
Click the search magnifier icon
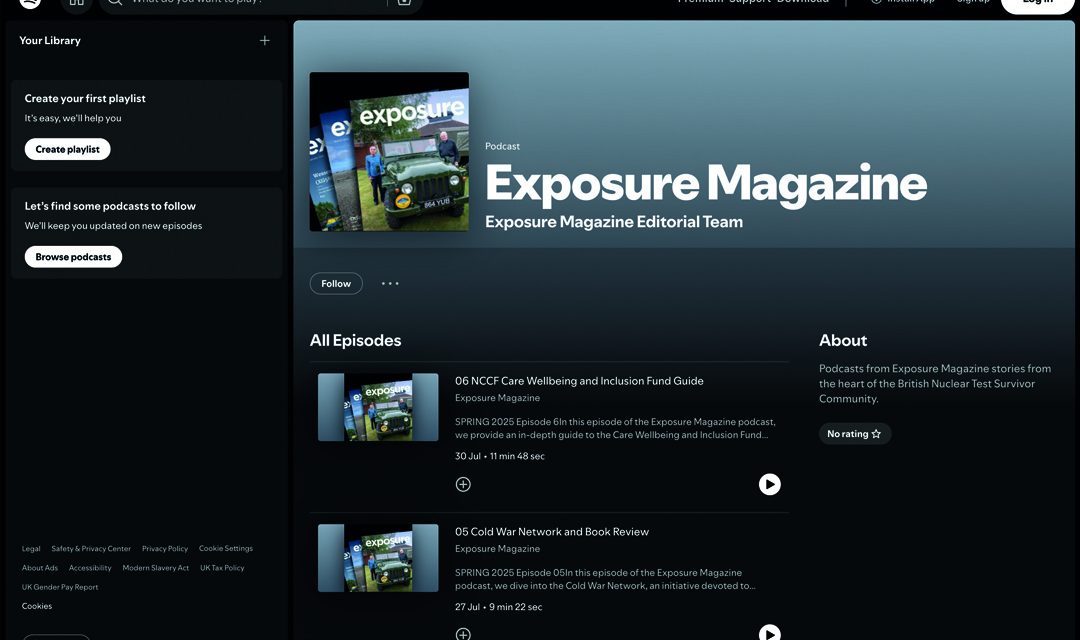[x=114, y=3]
